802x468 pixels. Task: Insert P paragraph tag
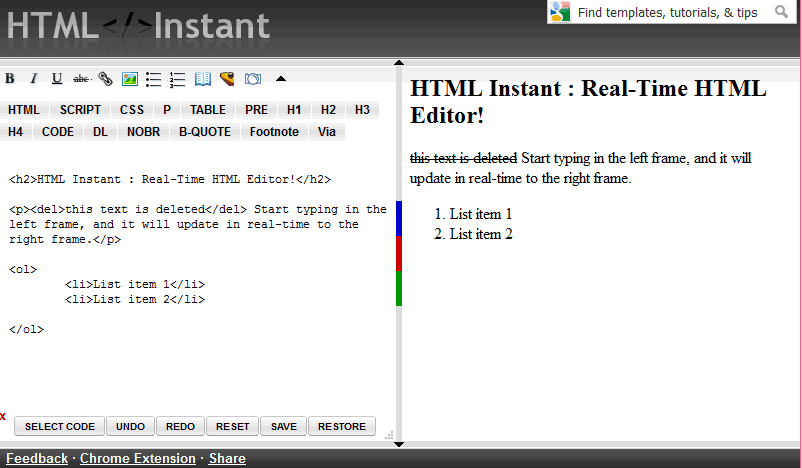coord(167,110)
